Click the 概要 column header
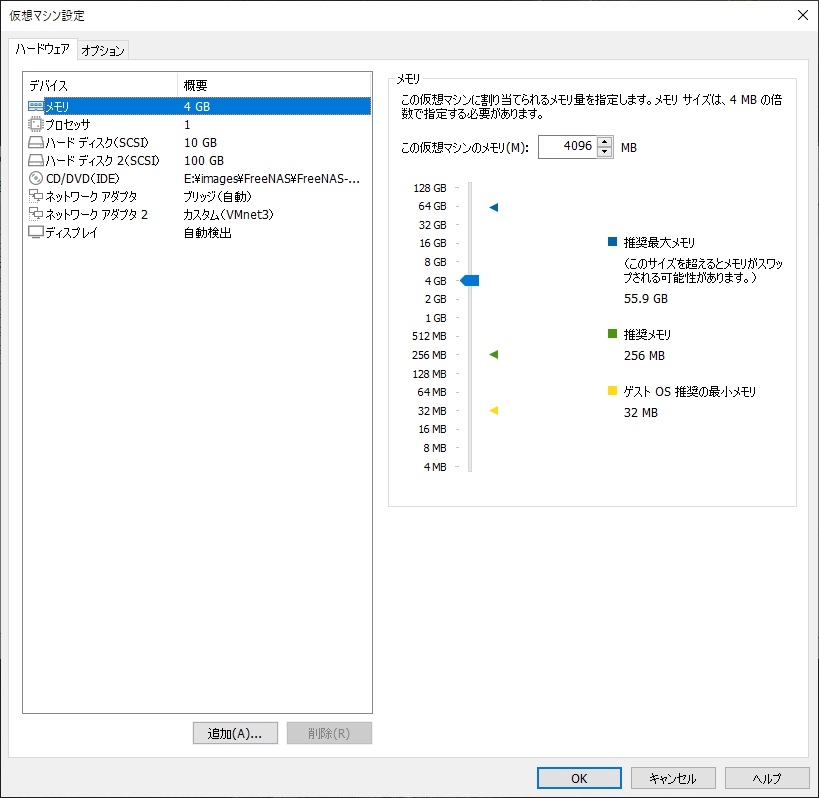819x798 pixels. point(274,85)
